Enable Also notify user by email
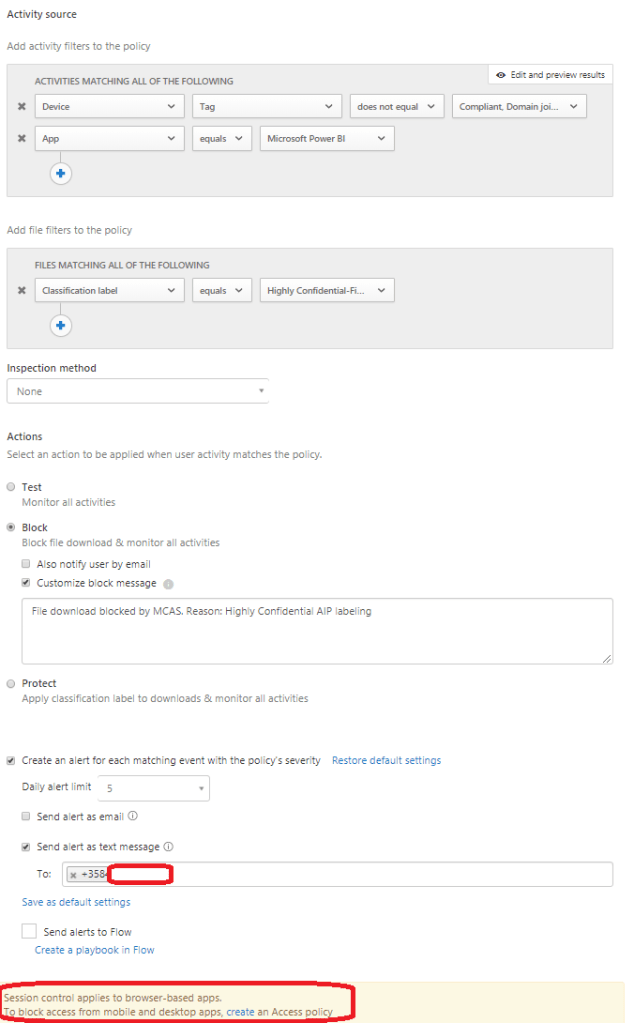The width and height of the screenshot is (634, 1023). (x=26, y=564)
